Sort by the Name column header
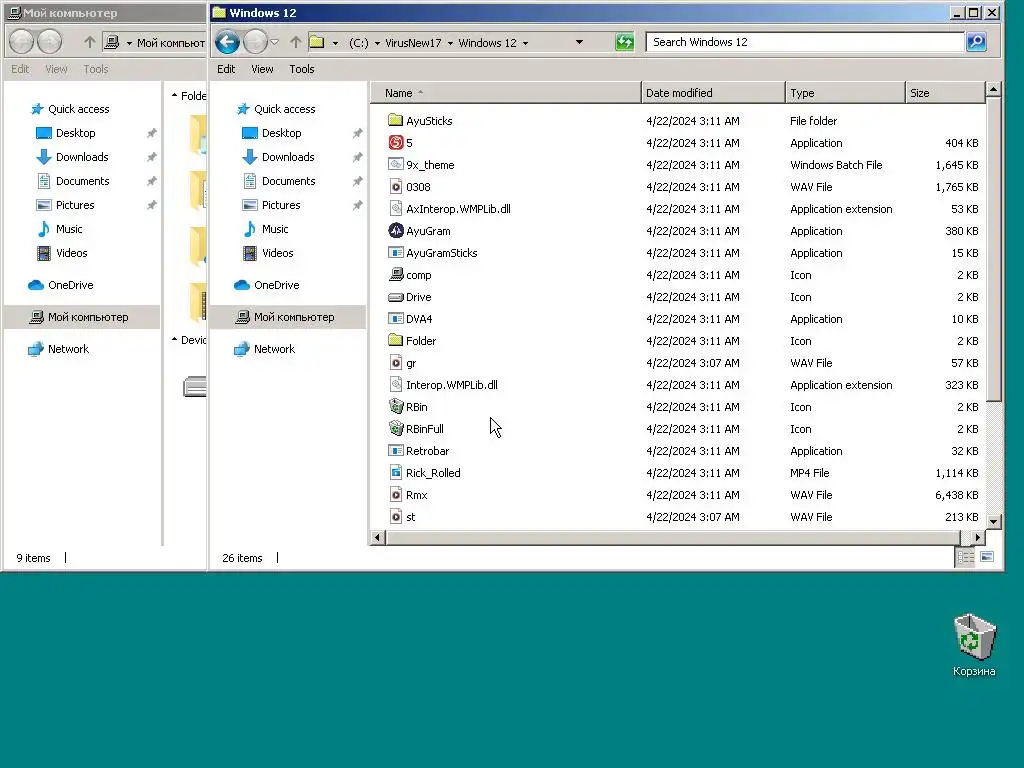 click(505, 93)
